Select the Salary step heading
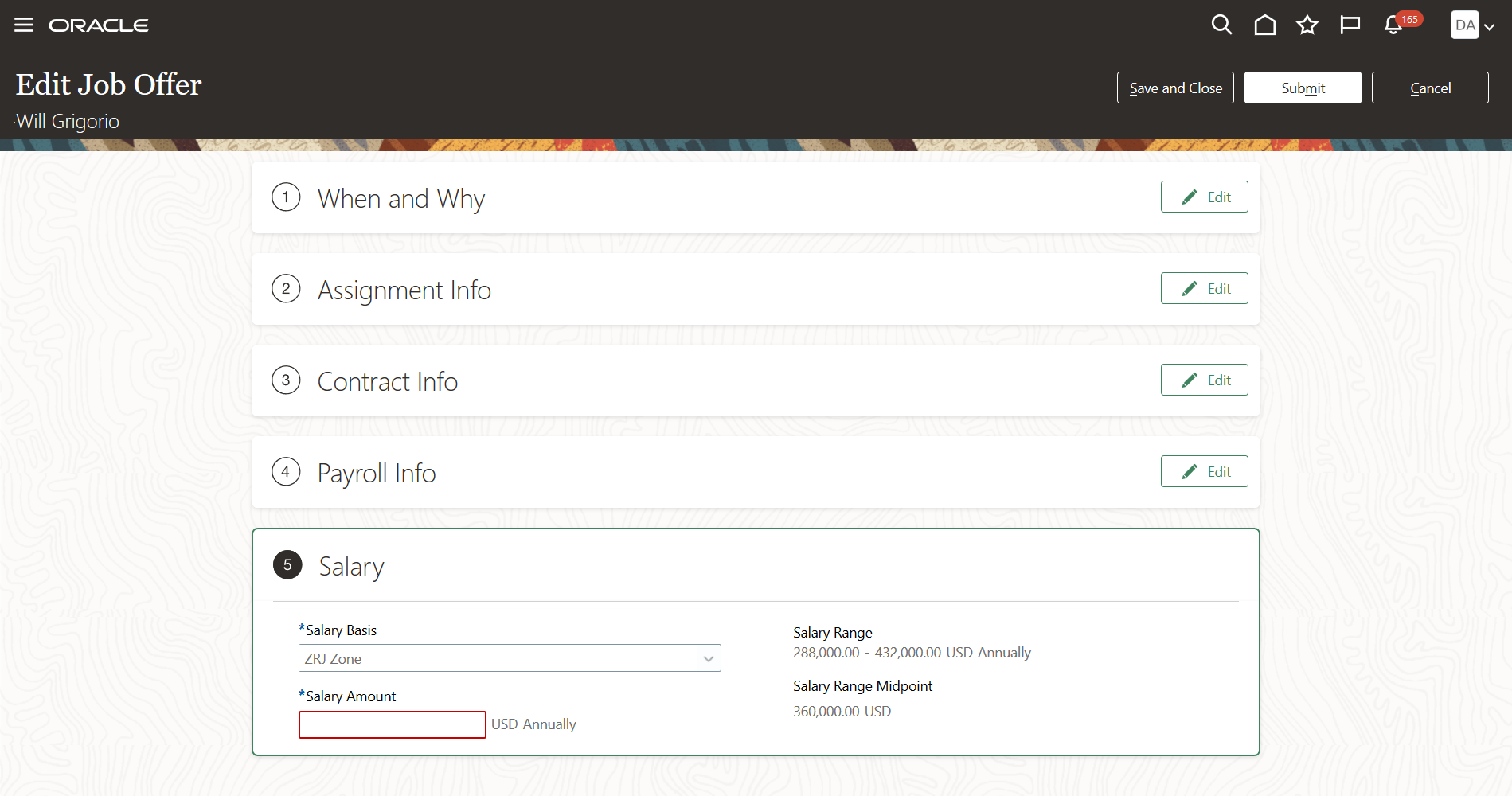1512x796 pixels. (351, 566)
